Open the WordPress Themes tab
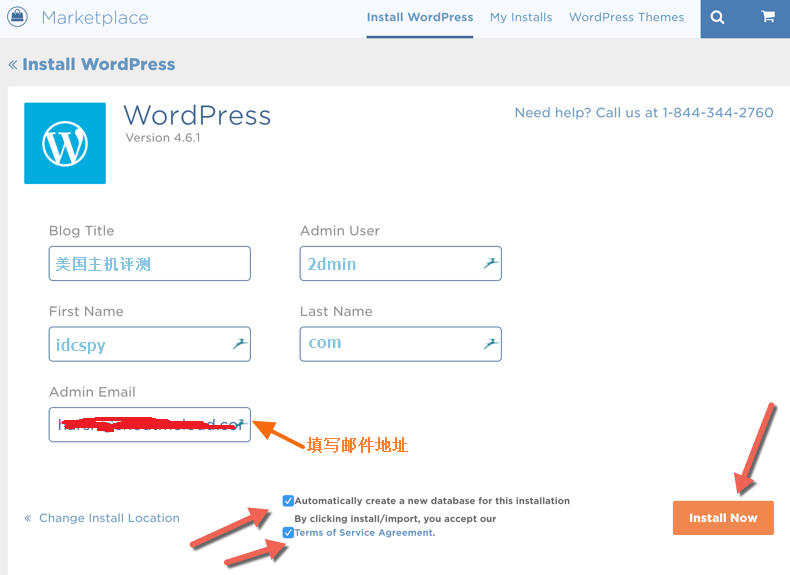Screen dimensions: 790x575 tap(626, 17)
